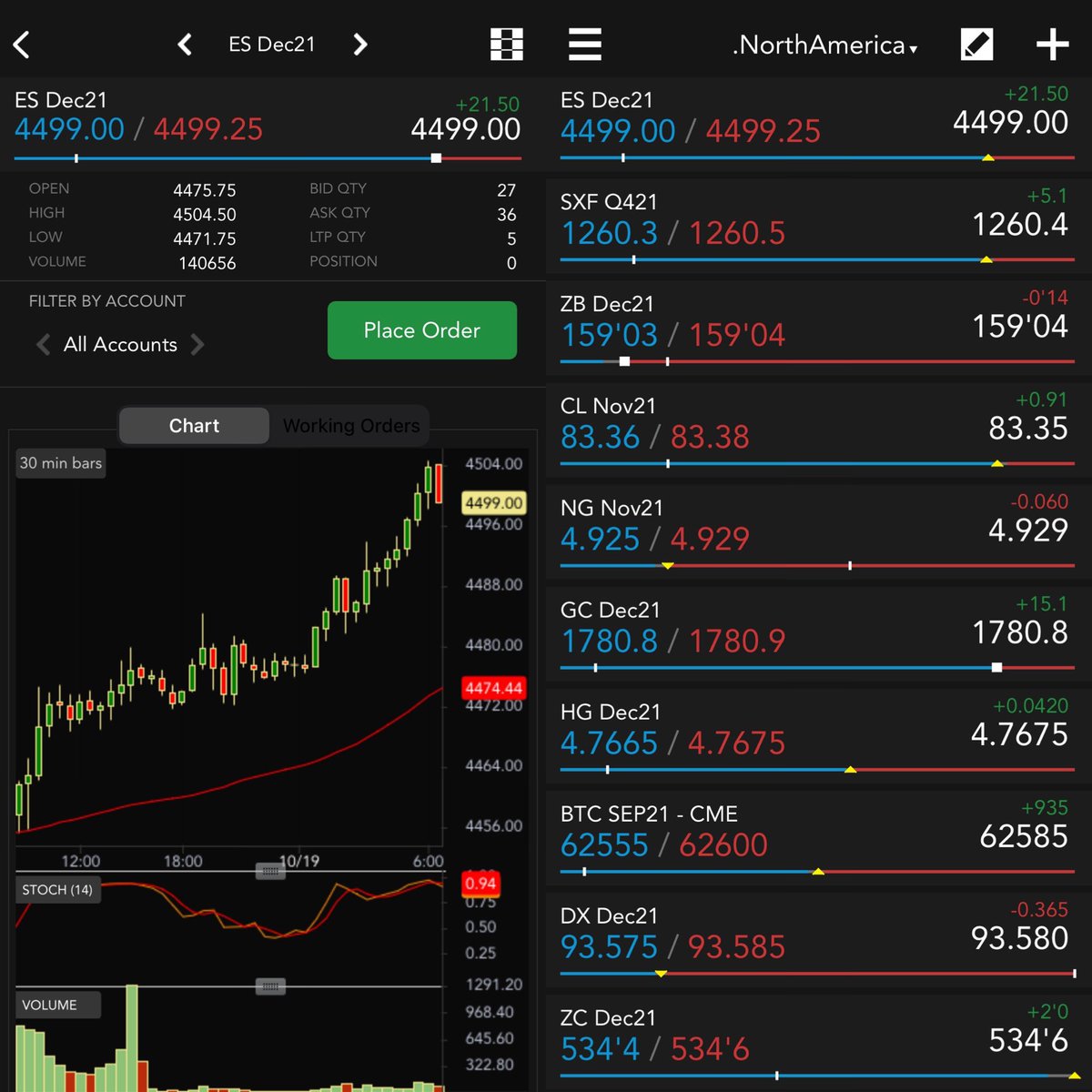The image size is (1092, 1092).
Task: Tap the HIGH value 4504.50
Action: [x=205, y=215]
